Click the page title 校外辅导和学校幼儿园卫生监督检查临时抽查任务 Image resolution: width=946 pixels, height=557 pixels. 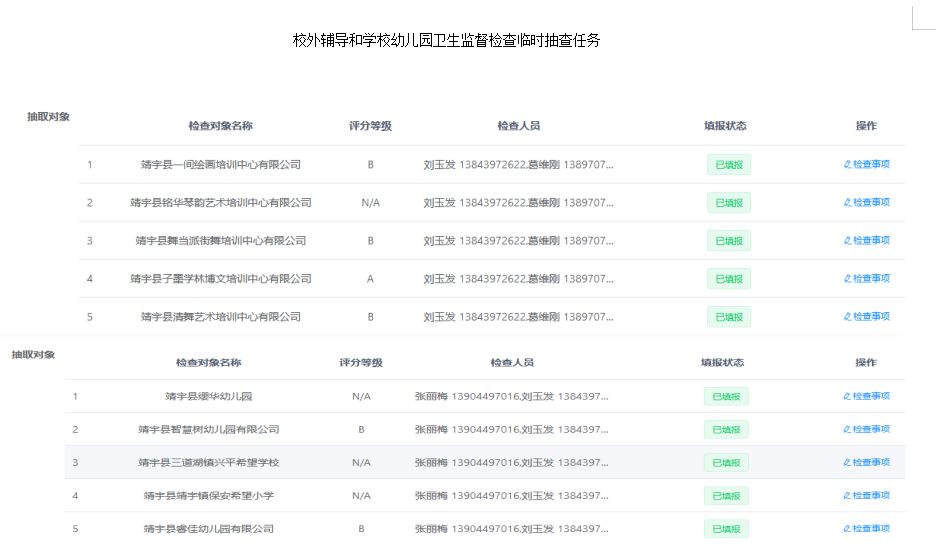pos(446,40)
